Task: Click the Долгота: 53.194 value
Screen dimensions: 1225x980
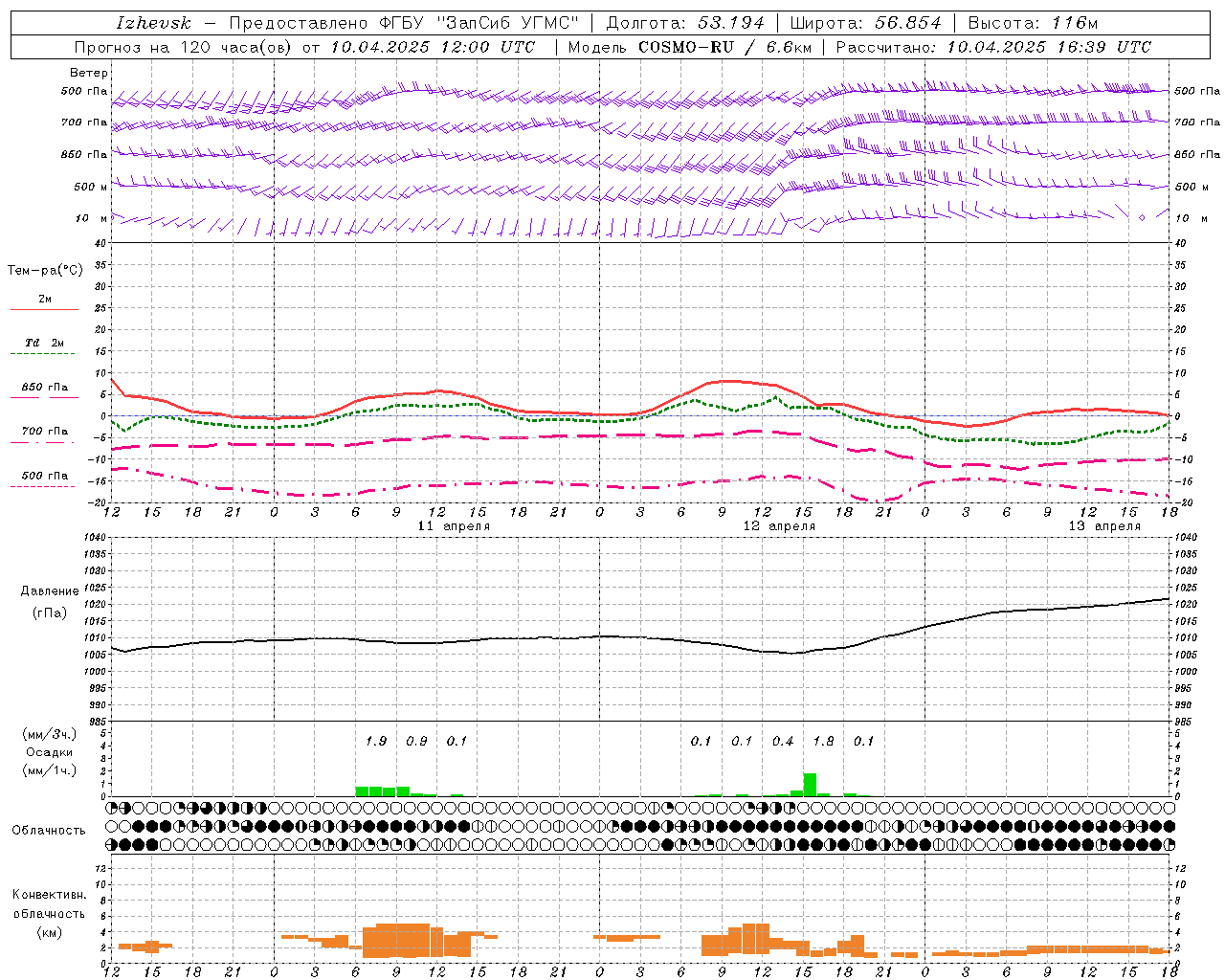Action: [685, 23]
